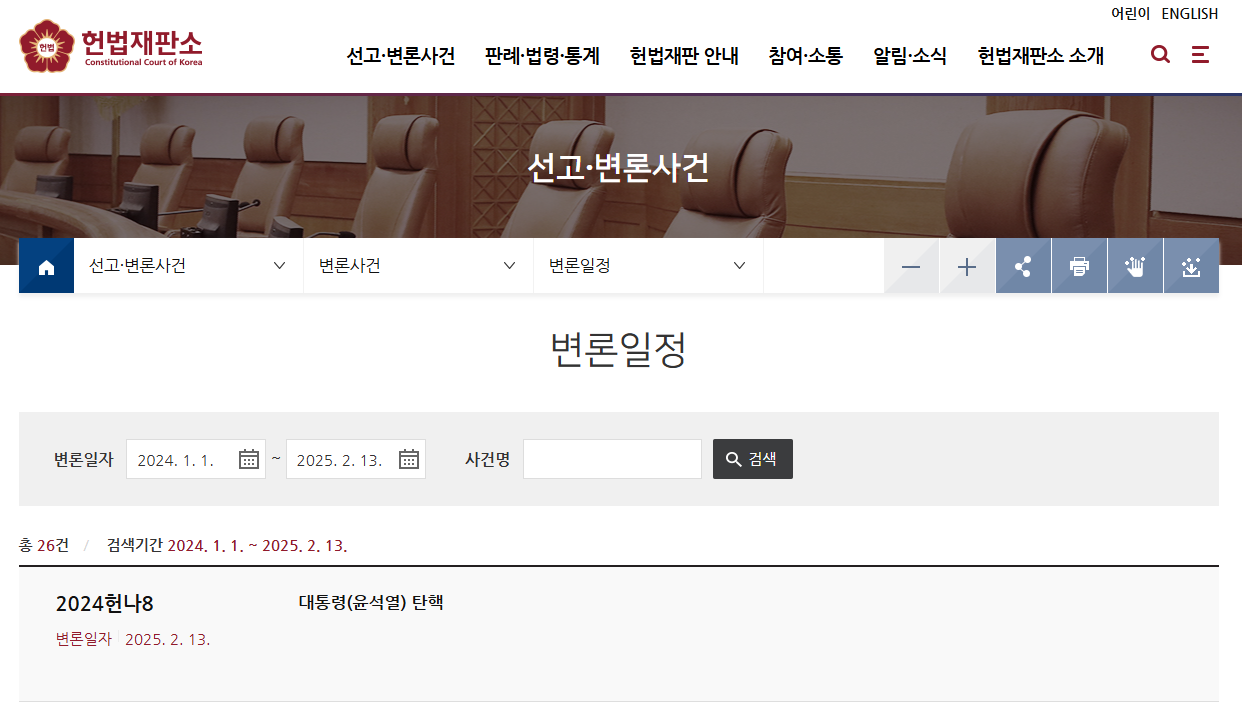Switch to the ENGLISH version of the site
This screenshot has height=712, width=1242.
tap(1190, 13)
